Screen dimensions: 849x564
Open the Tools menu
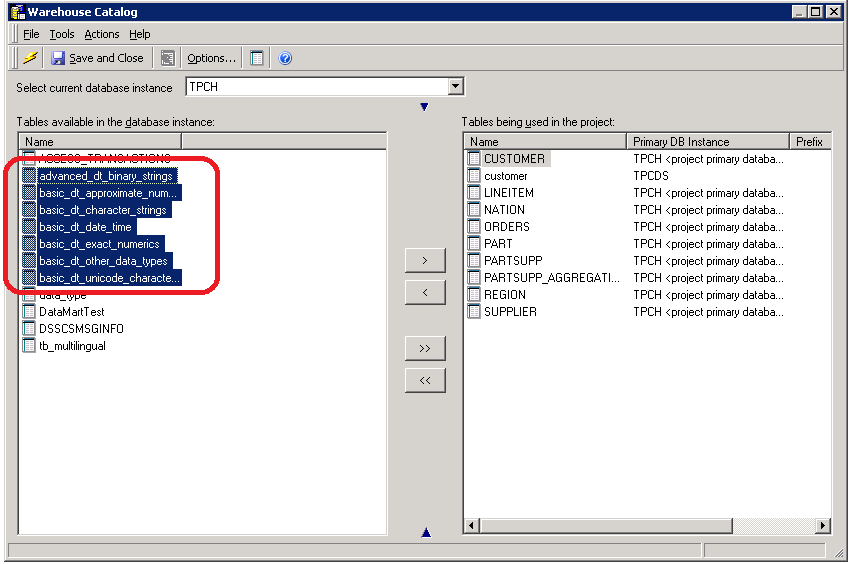[x=62, y=34]
